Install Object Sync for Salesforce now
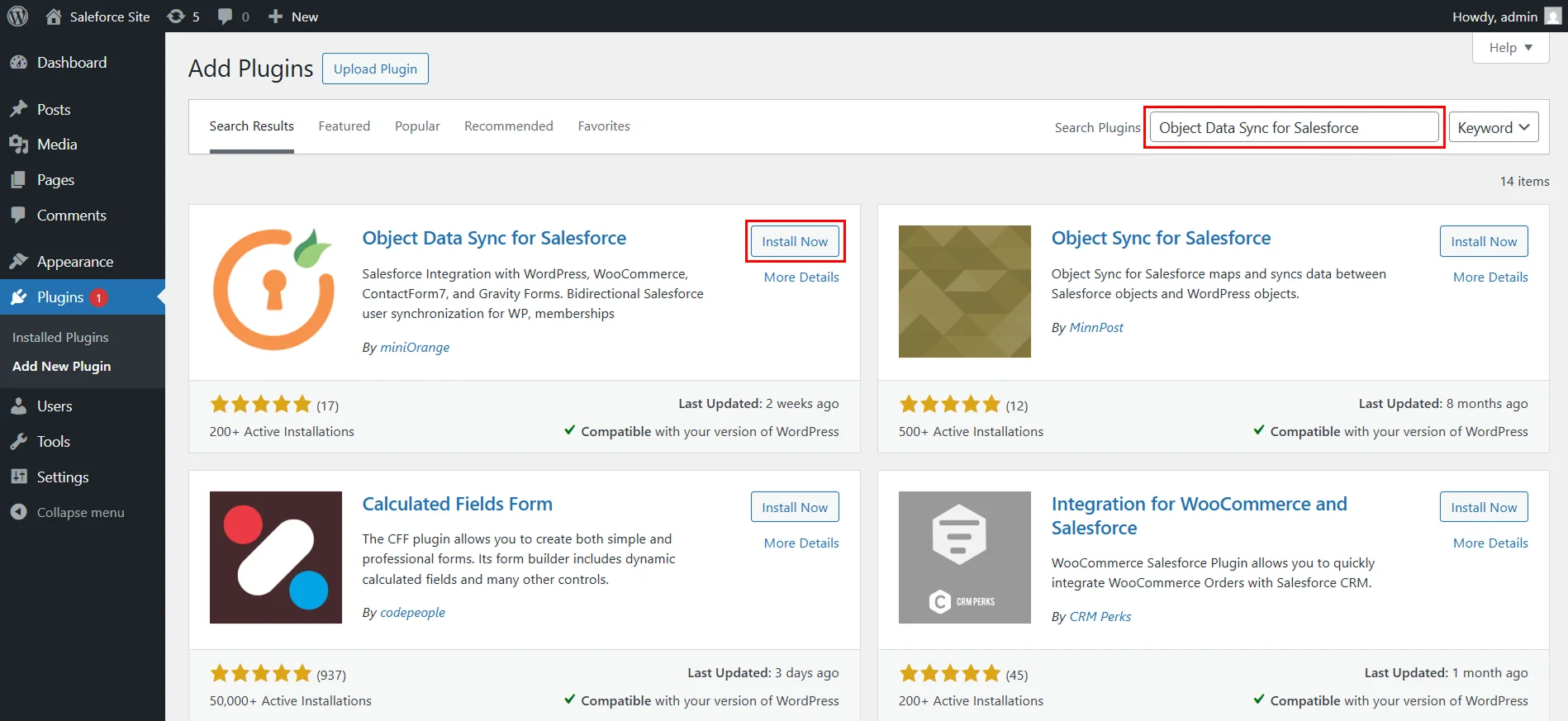Image resolution: width=1568 pixels, height=721 pixels. (x=1484, y=241)
